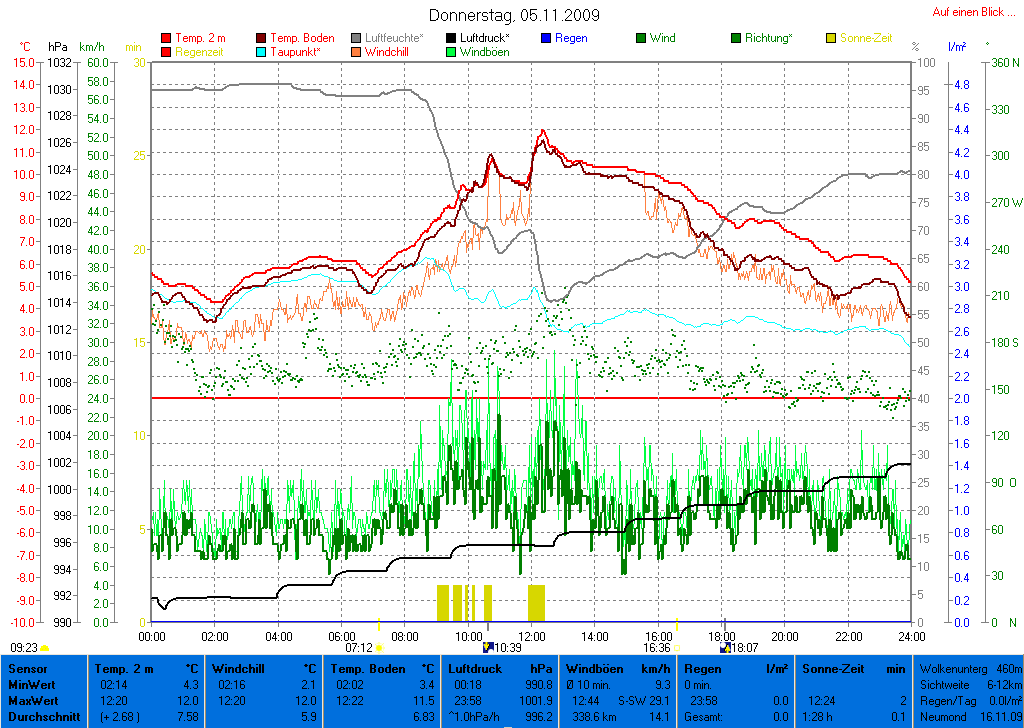
Task: Click the bright green Windböen legend square
Action: pos(451,52)
